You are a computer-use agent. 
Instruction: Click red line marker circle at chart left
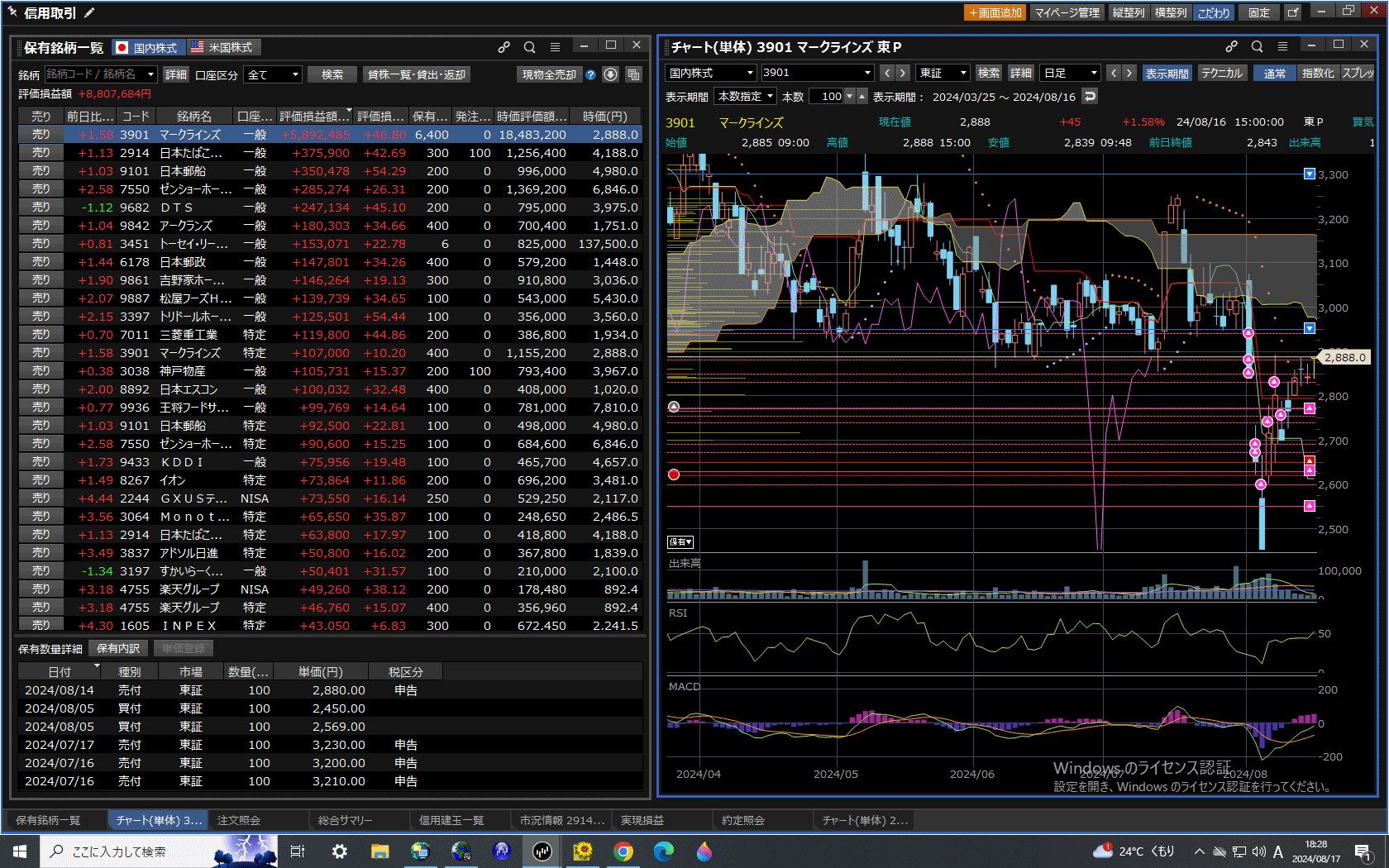[x=674, y=475]
